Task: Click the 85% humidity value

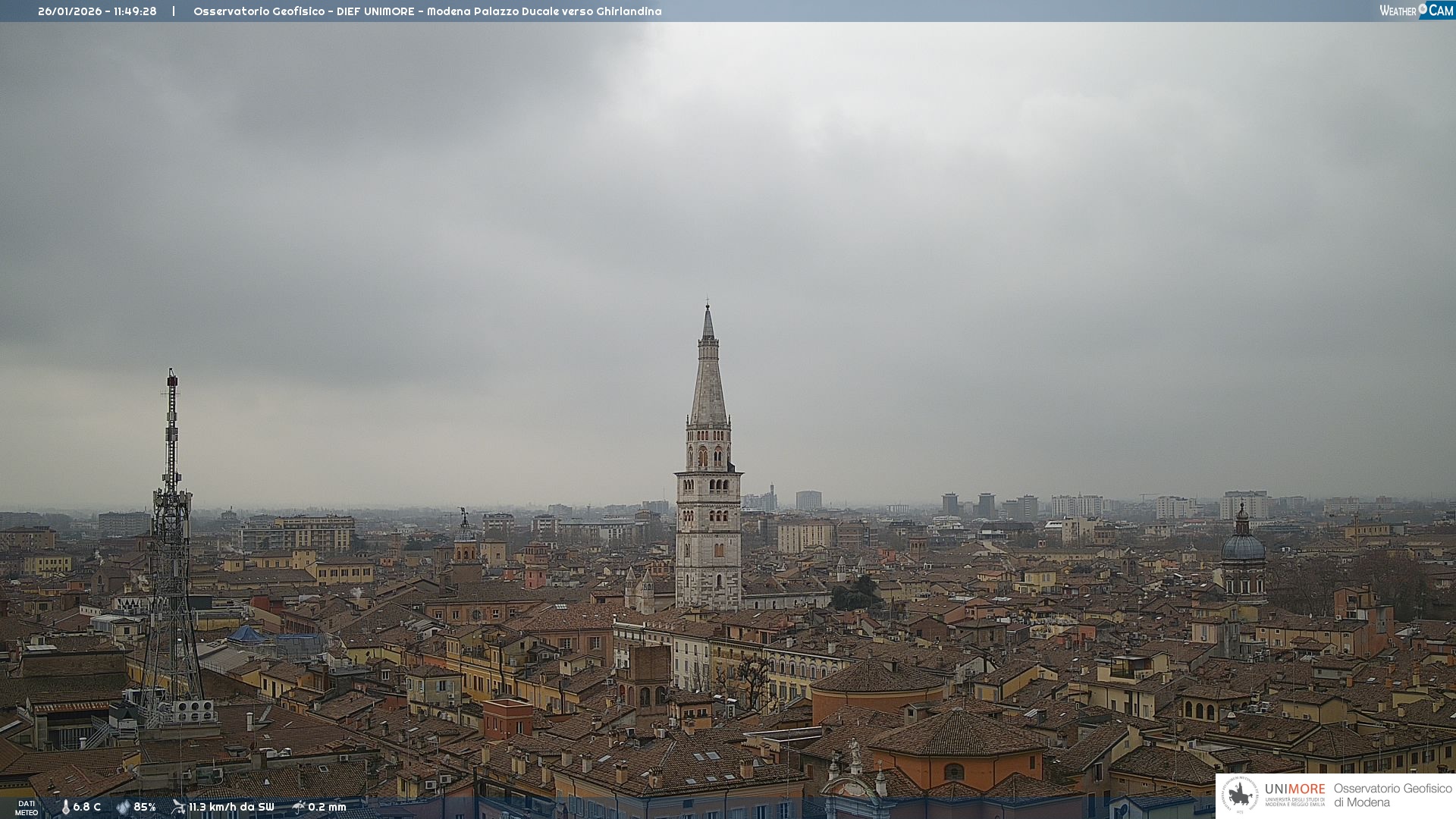Action: point(144,807)
